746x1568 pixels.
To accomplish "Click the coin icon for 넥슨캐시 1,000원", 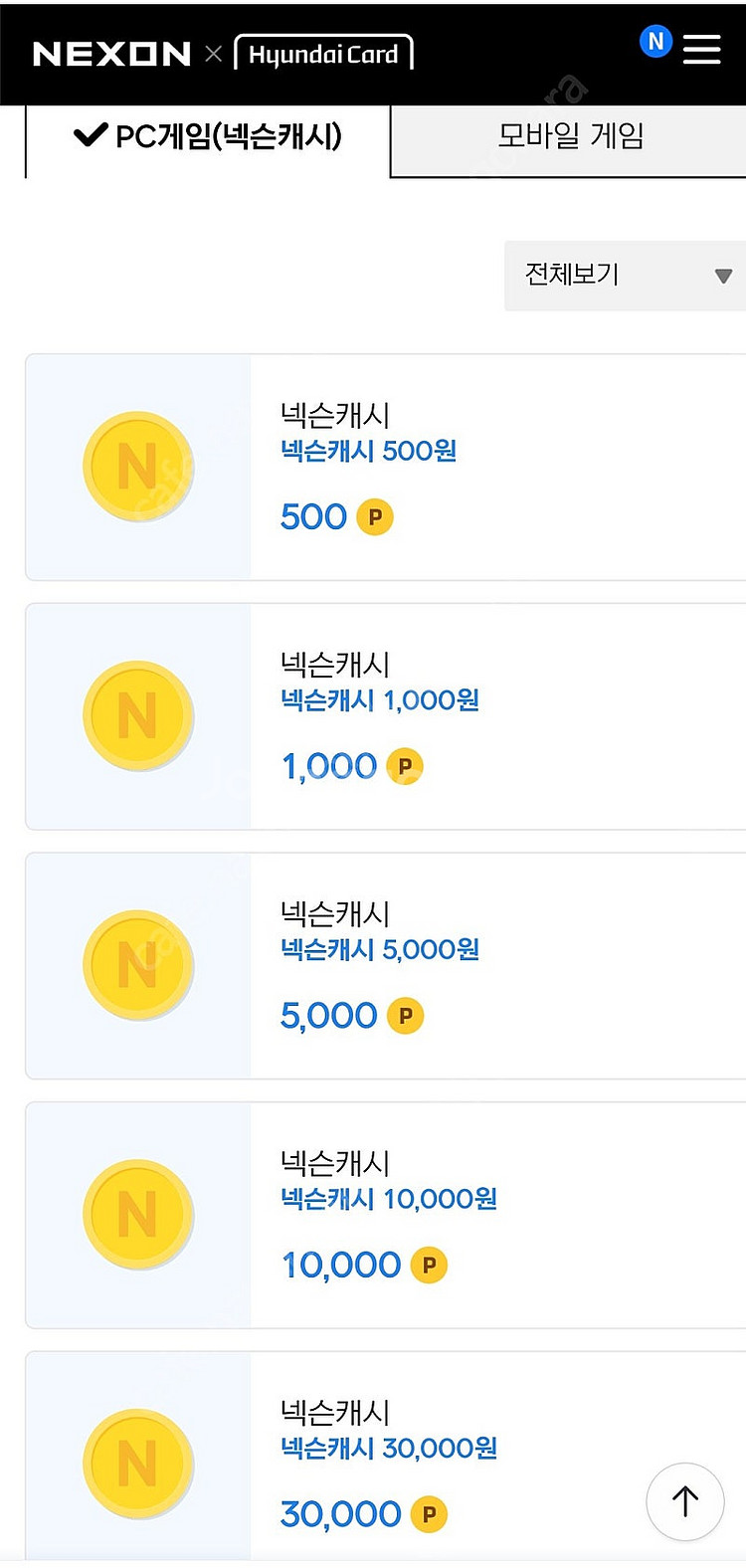I will [x=137, y=715].
